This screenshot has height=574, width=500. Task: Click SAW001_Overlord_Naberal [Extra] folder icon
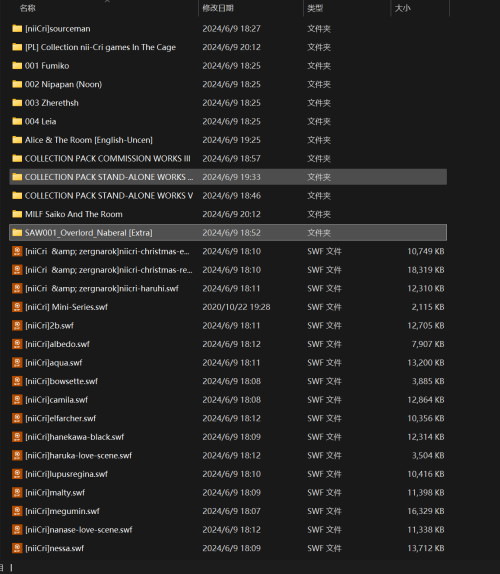pyautogui.click(x=17, y=233)
